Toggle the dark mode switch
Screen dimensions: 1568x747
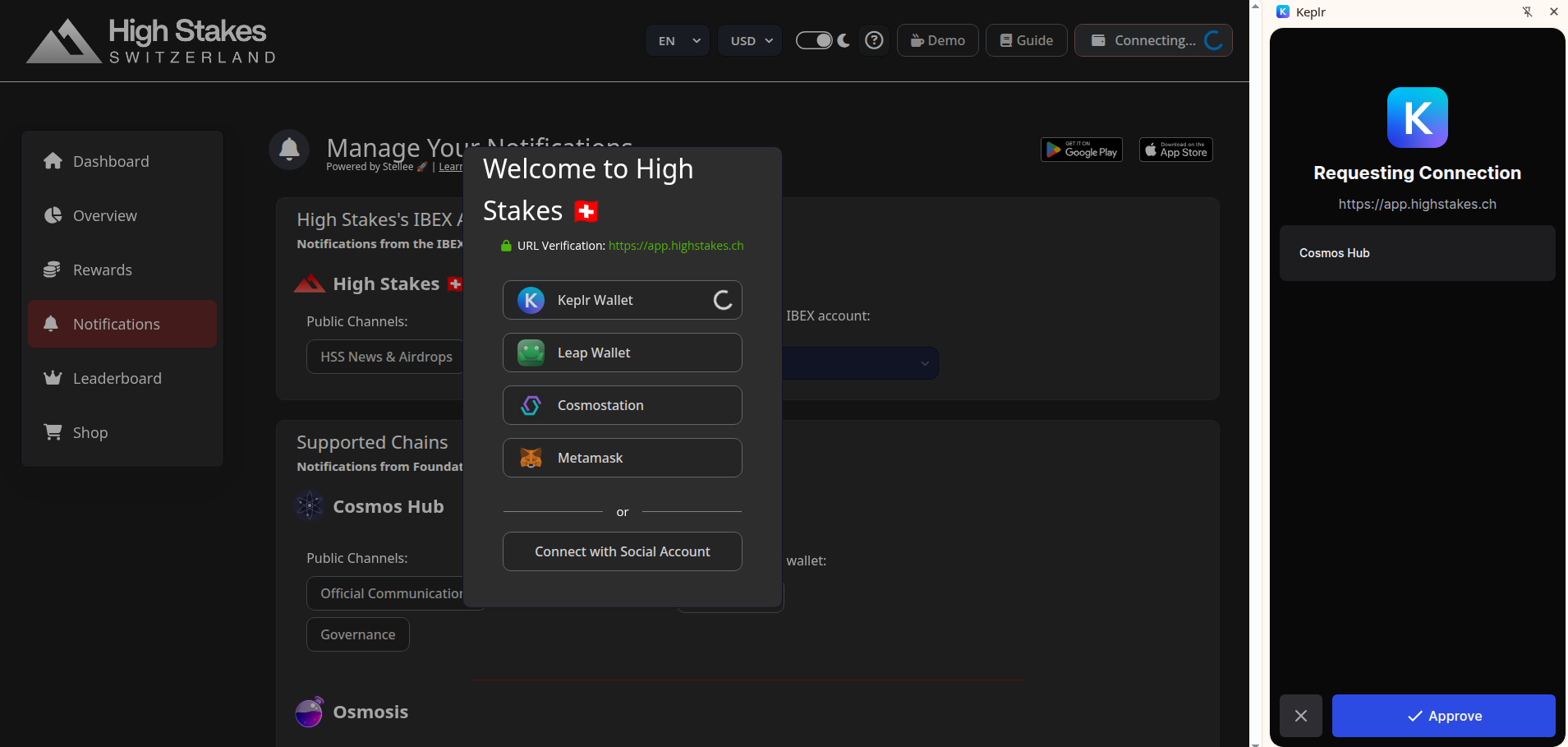click(814, 40)
